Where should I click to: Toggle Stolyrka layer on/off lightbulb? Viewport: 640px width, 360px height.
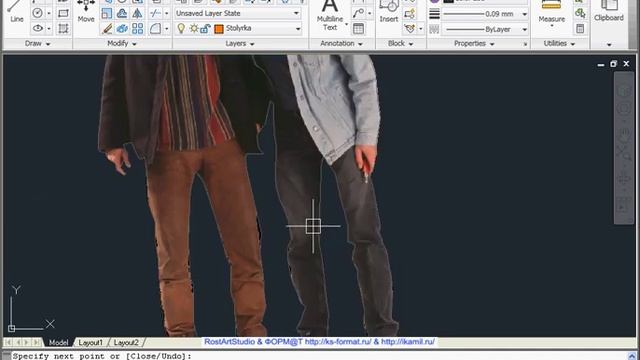(181, 28)
